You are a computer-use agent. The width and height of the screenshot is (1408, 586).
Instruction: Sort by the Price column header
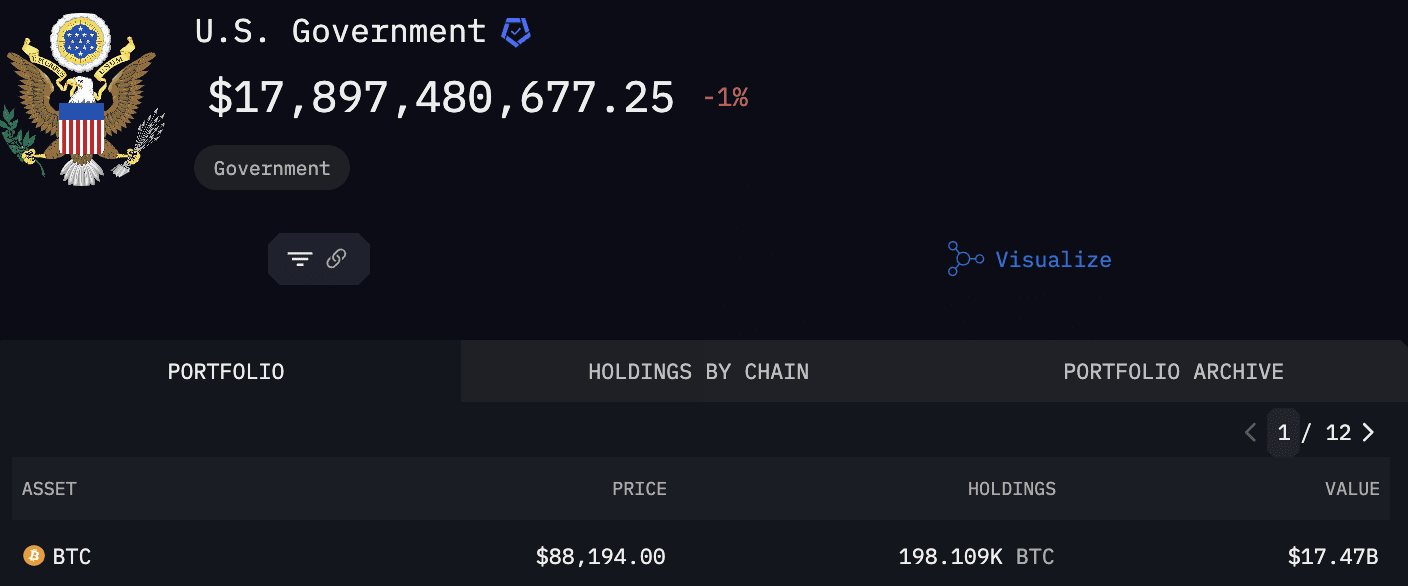click(639, 489)
